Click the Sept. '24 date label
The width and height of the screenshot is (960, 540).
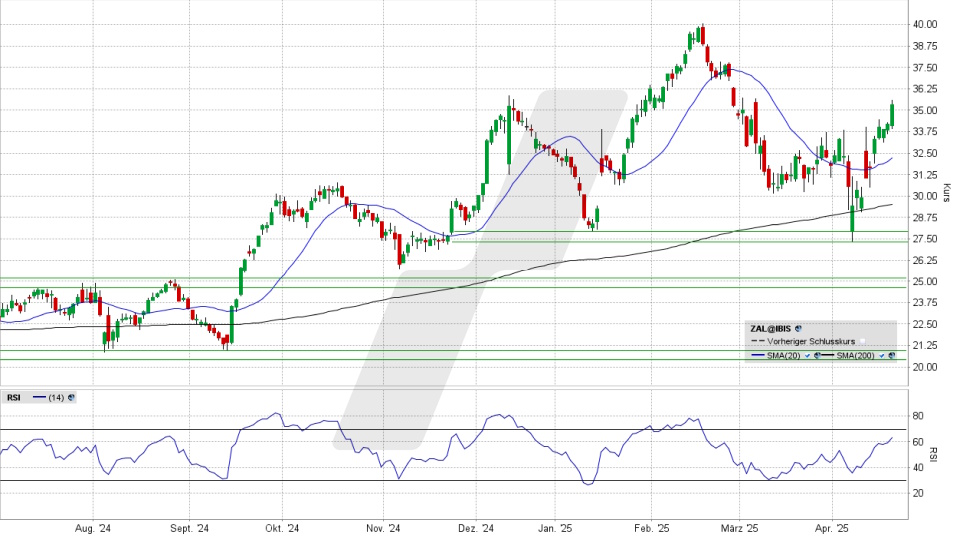click(x=189, y=528)
